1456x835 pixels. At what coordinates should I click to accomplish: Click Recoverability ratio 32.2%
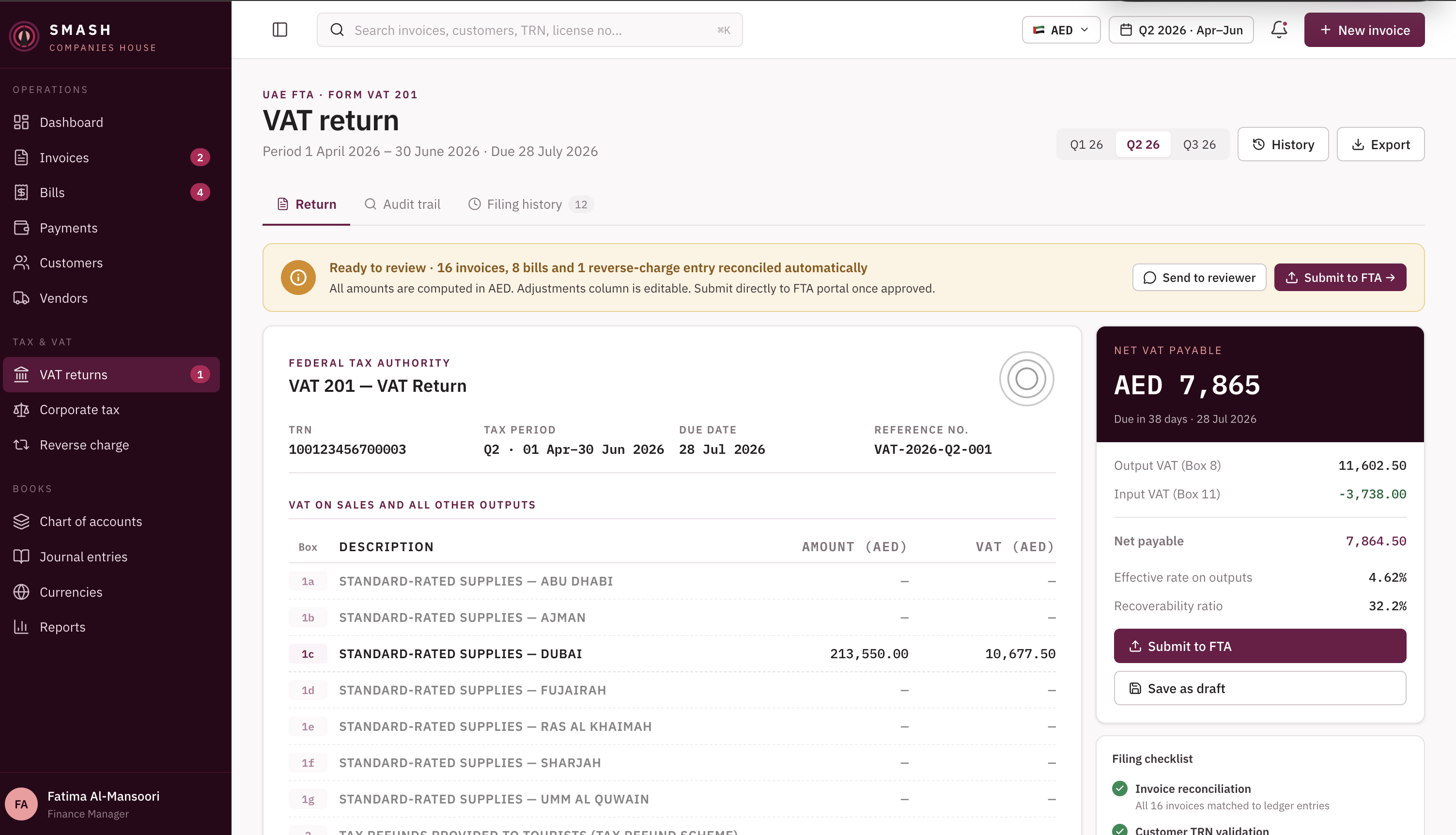[x=1387, y=605]
